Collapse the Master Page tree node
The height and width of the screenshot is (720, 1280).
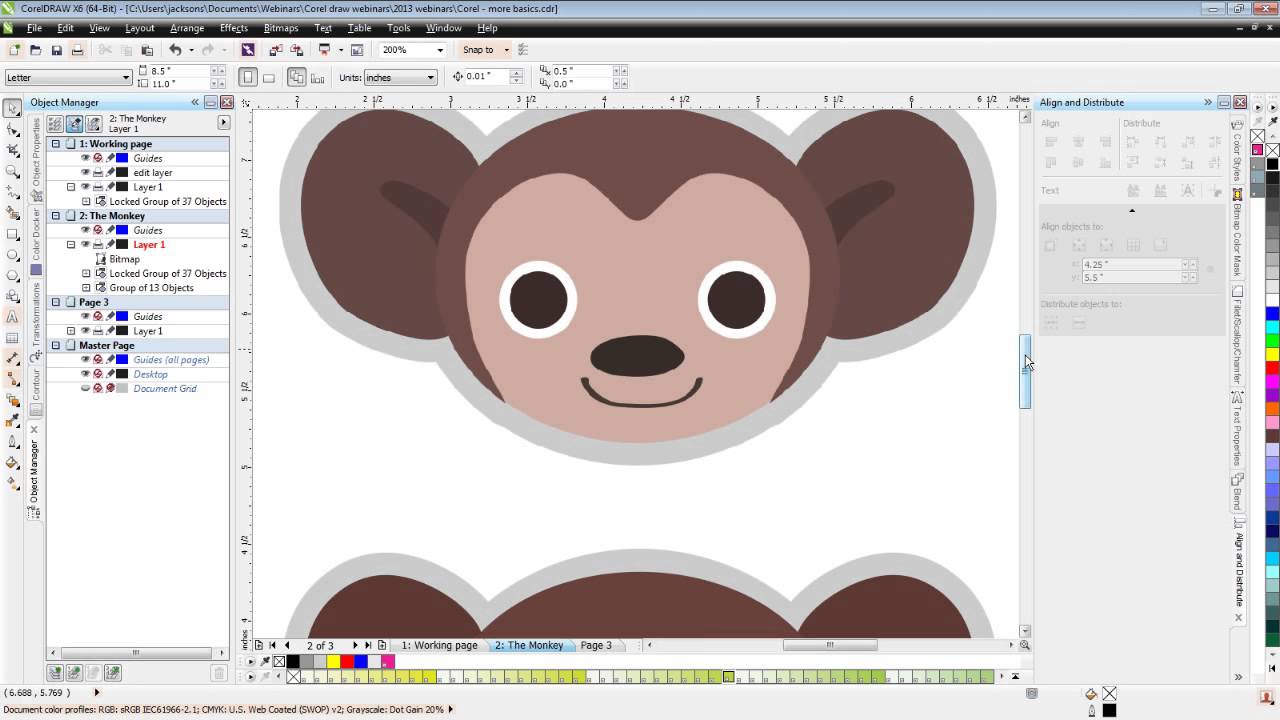(56, 345)
